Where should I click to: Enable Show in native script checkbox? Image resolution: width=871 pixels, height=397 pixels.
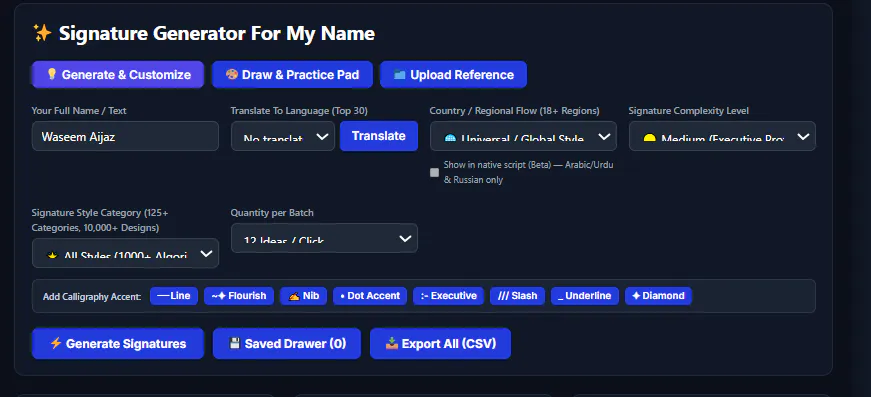[434, 173]
